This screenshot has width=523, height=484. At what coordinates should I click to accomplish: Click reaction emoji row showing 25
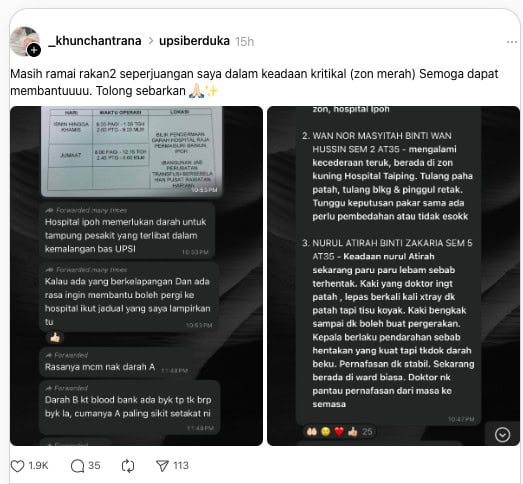click(x=340, y=432)
